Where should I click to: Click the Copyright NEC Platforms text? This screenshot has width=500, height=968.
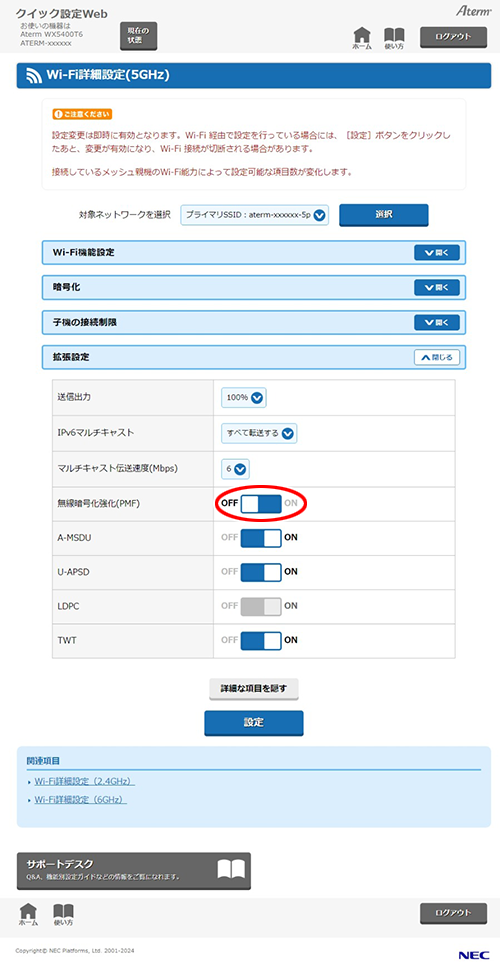coord(75,950)
